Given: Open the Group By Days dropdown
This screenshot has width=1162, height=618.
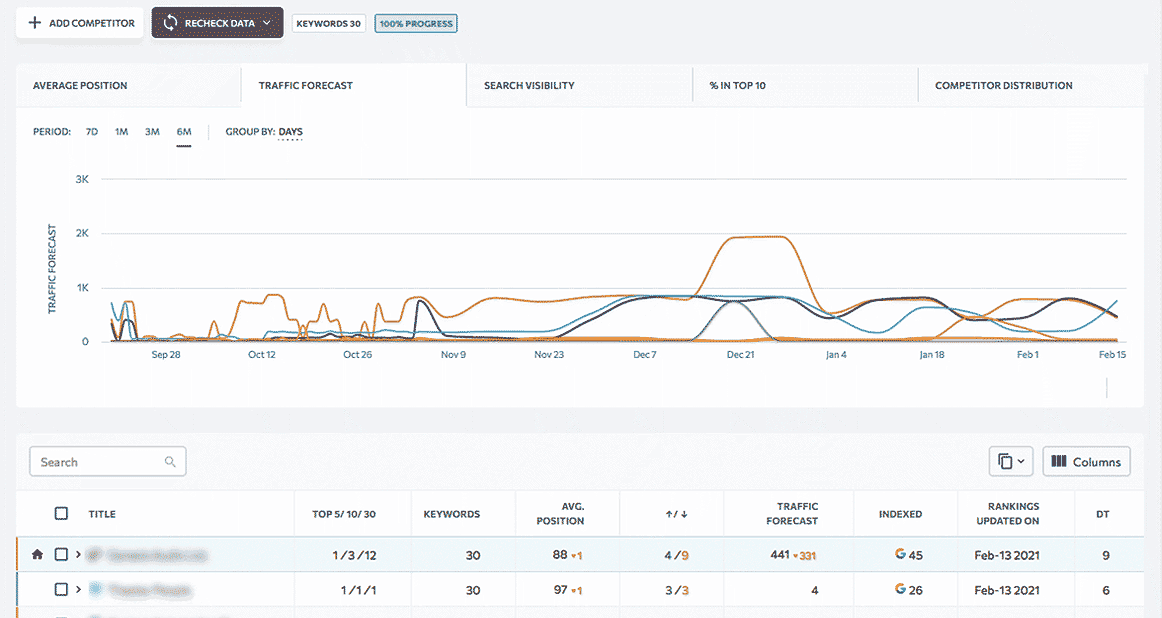Looking at the screenshot, I should (290, 132).
